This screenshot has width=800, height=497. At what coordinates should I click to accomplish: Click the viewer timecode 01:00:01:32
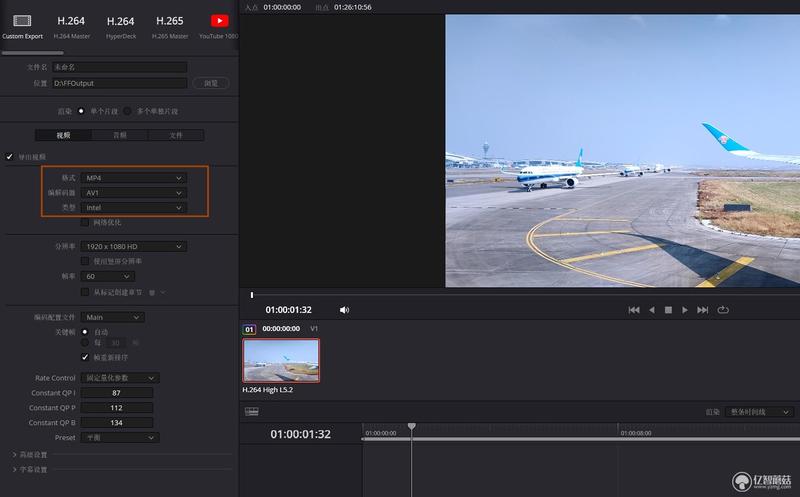pyautogui.click(x=288, y=310)
